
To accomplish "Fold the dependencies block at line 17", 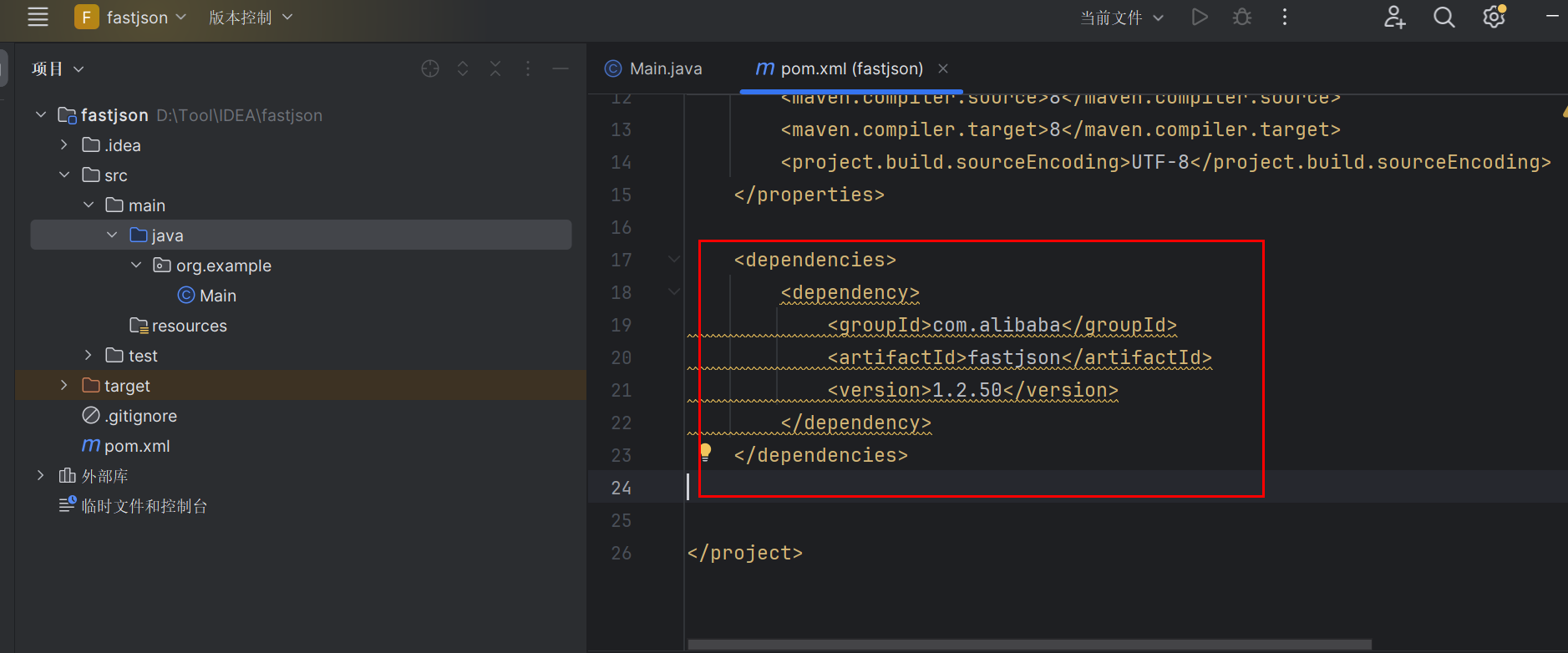I will (674, 260).
